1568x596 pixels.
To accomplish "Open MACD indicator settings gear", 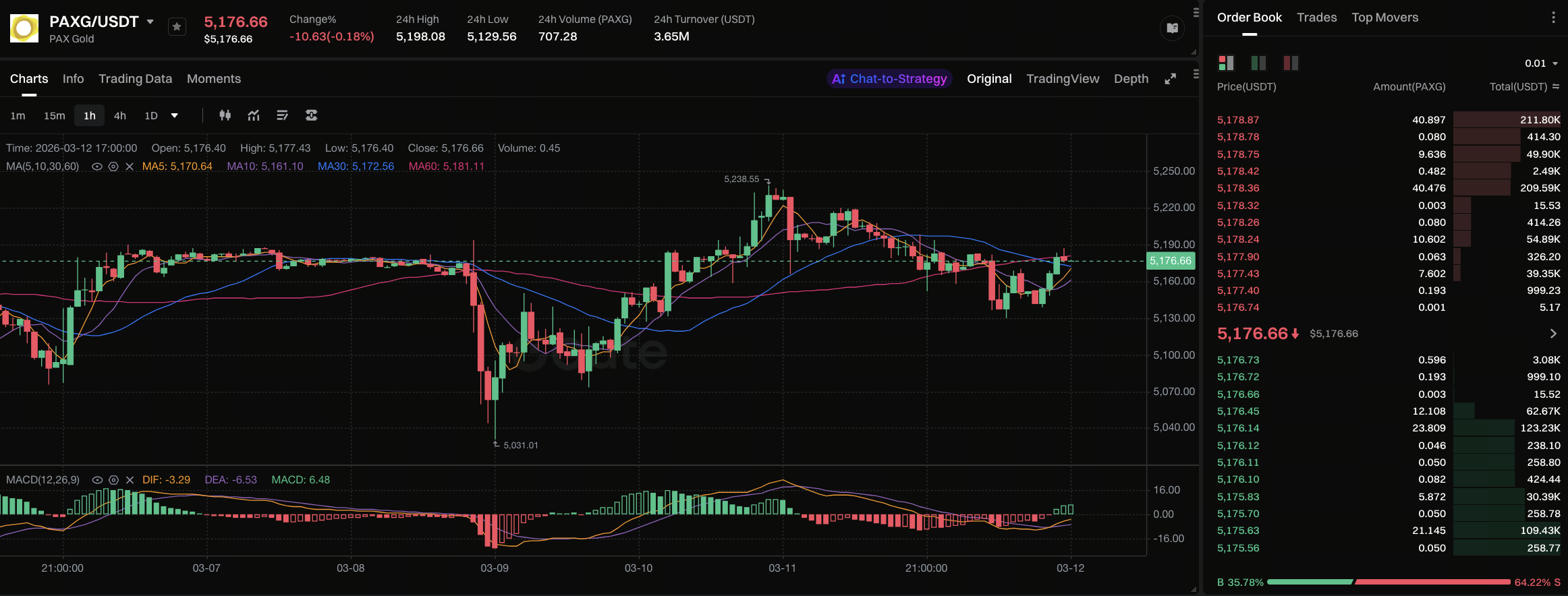I will [113, 480].
